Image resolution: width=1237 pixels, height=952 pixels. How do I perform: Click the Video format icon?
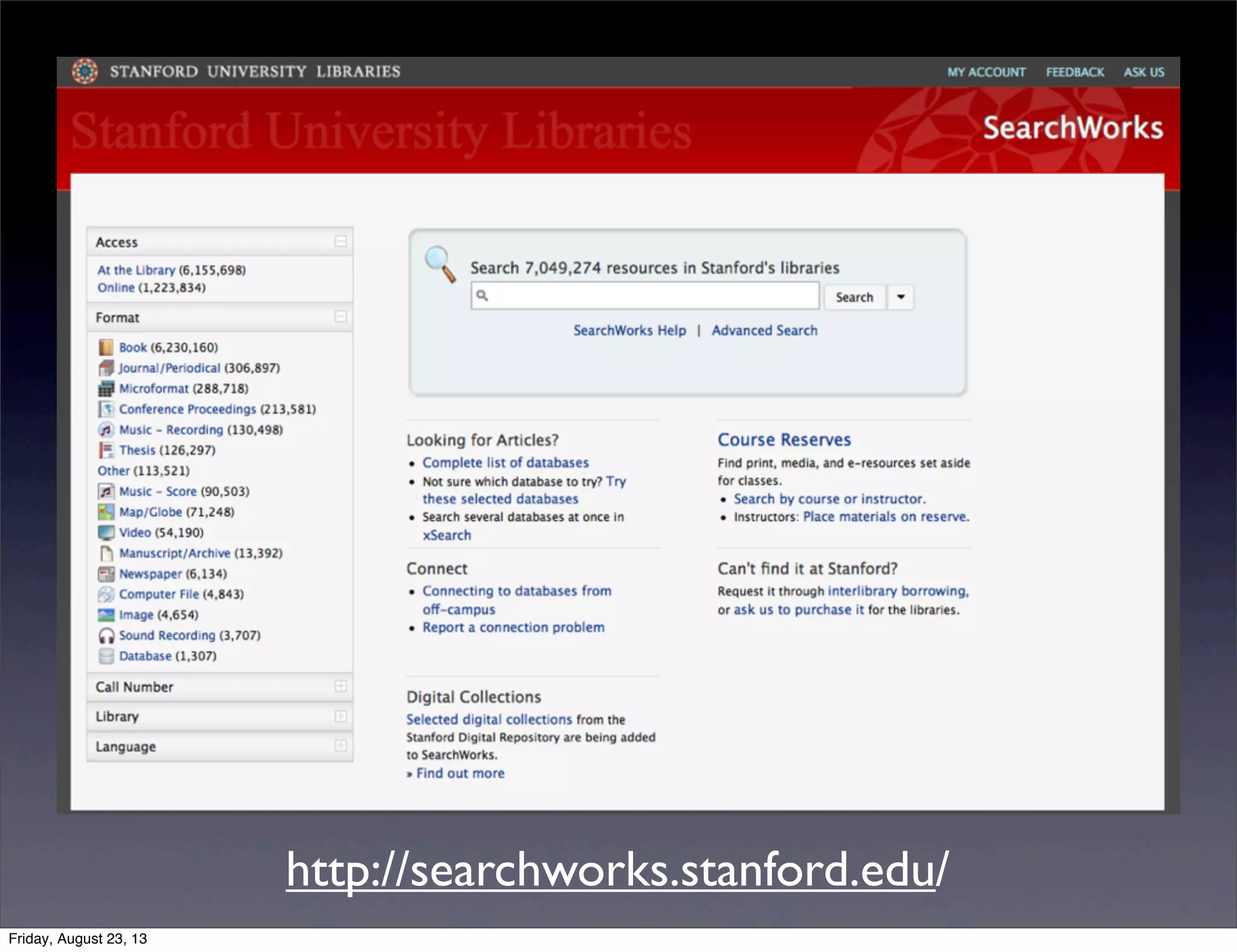coord(106,532)
